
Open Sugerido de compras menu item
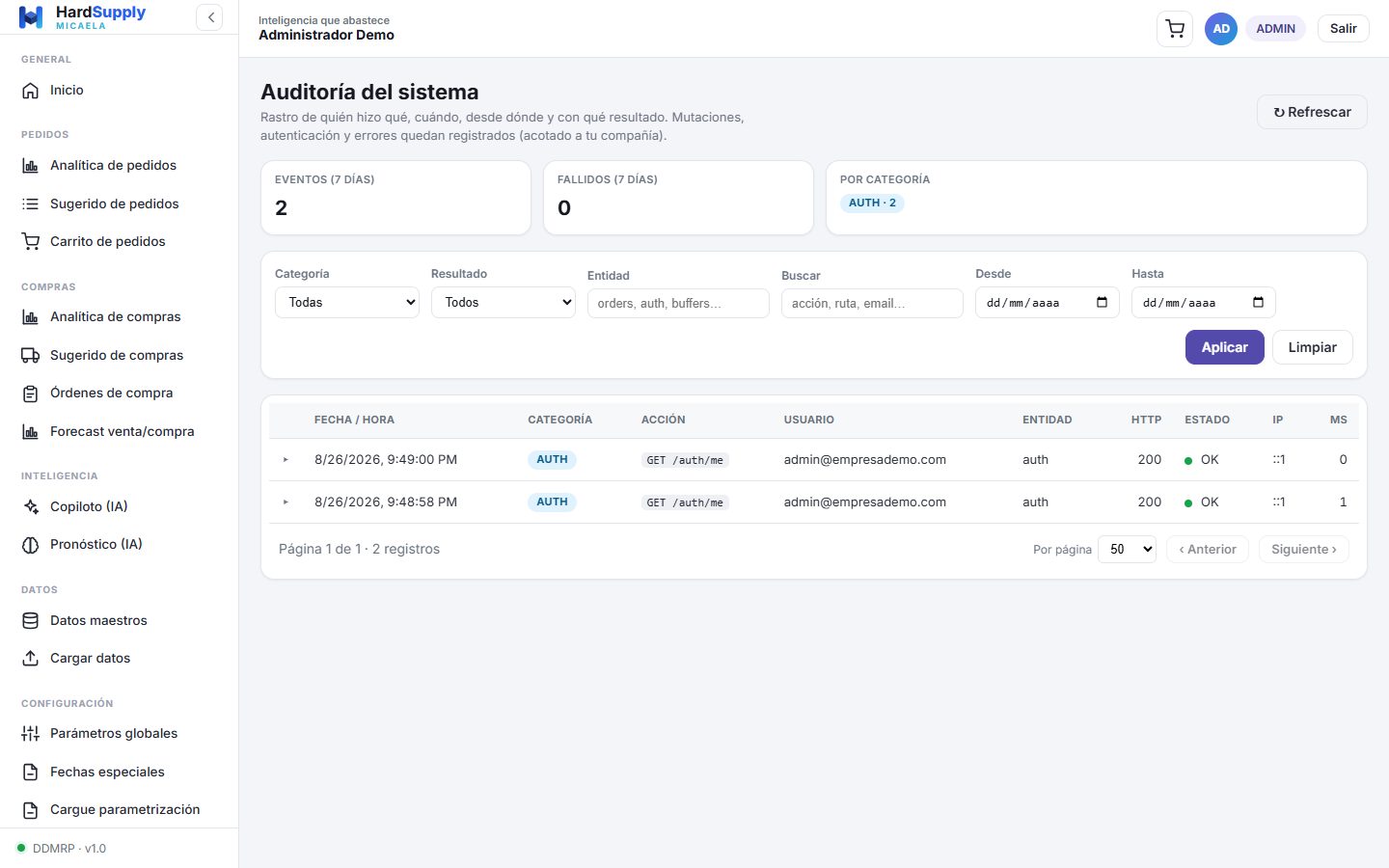coord(120,355)
